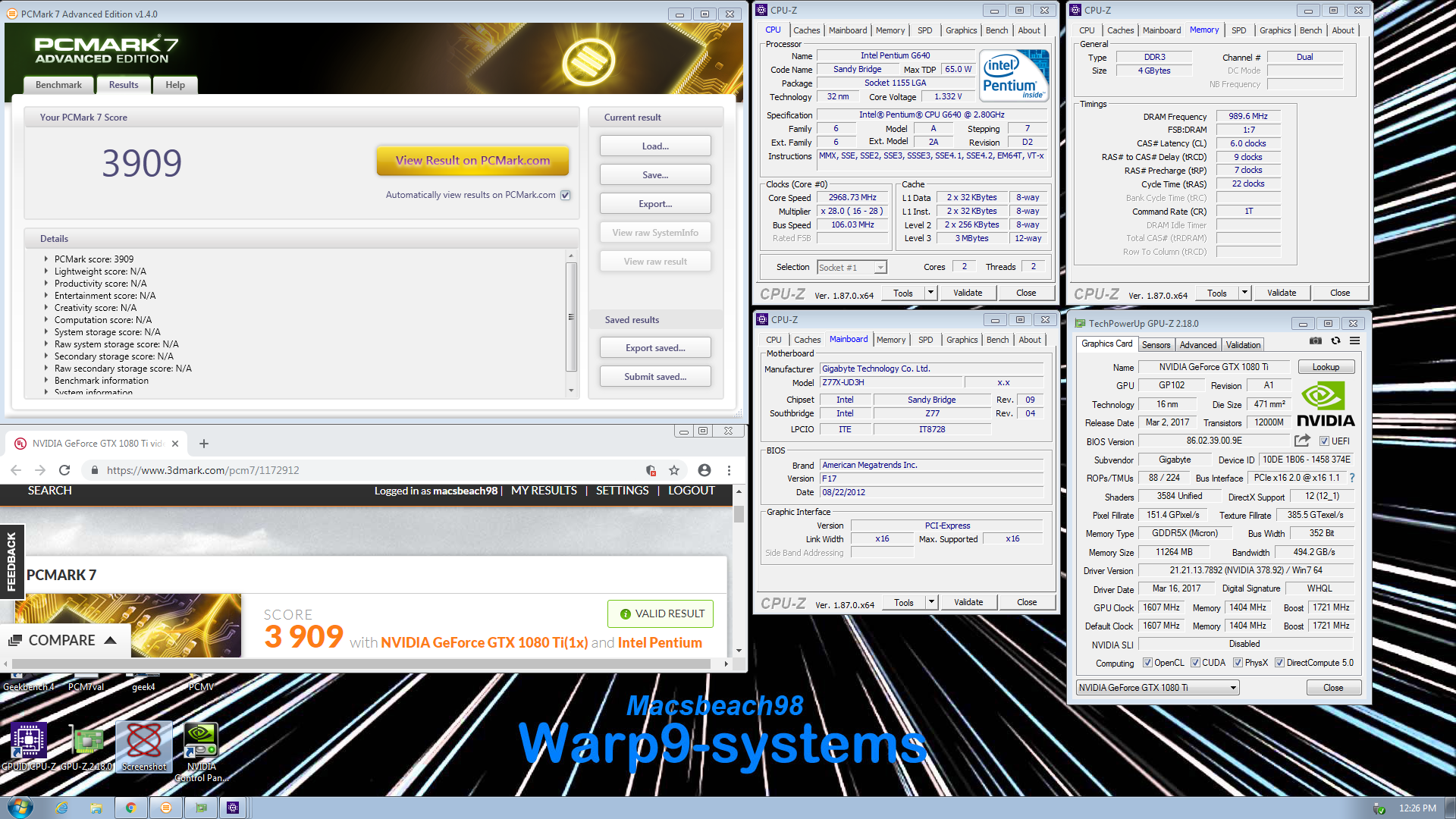Reload the 3dmark.com page

coord(64,470)
